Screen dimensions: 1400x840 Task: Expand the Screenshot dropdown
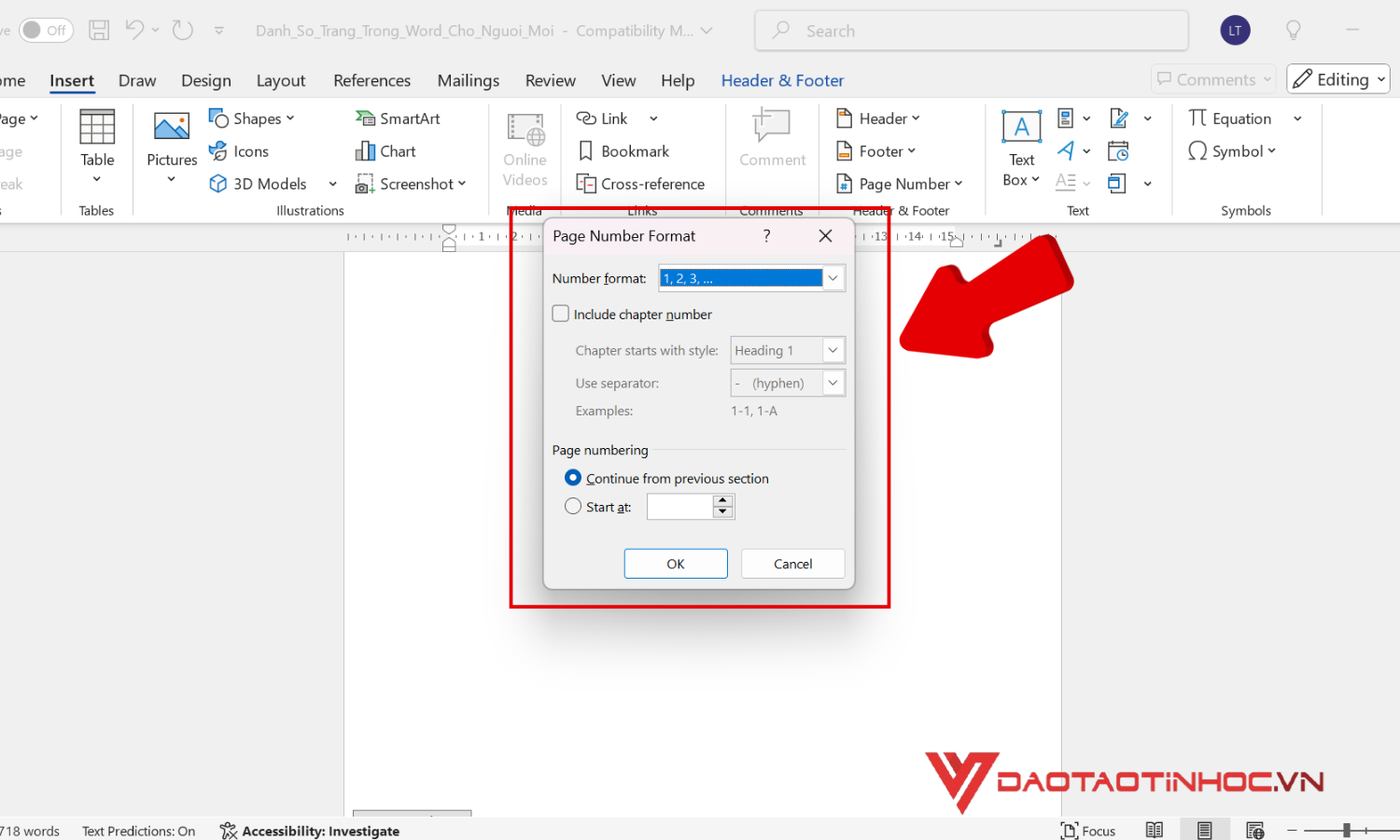click(x=462, y=184)
